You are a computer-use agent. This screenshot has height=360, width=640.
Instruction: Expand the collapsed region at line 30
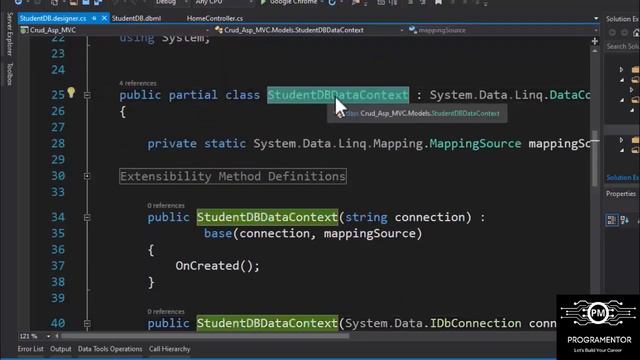[x=87, y=176]
